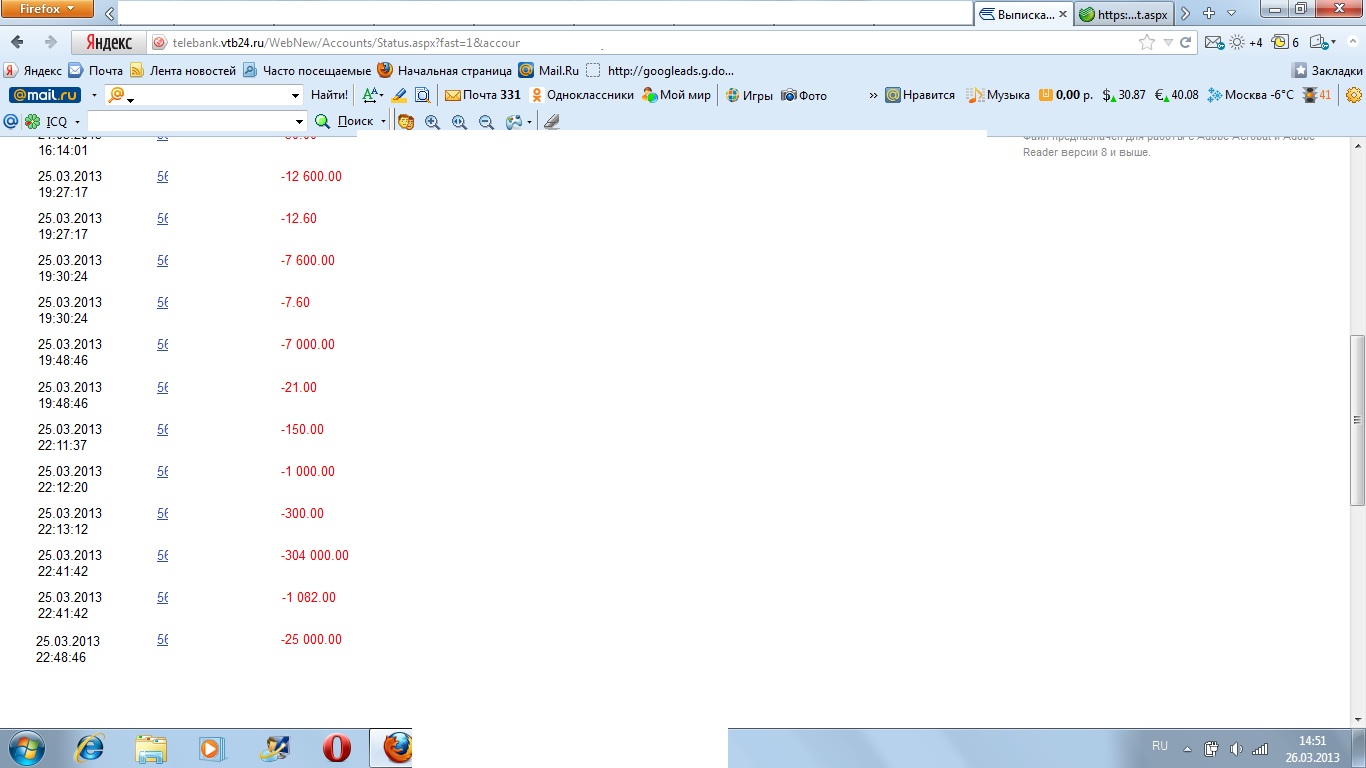Open the Firefox application menu
Image resolution: width=1366 pixels, height=768 pixels.
pyautogui.click(x=47, y=9)
